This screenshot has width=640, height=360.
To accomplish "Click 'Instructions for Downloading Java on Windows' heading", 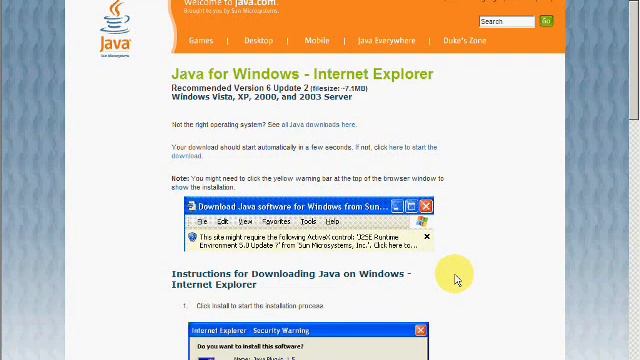I will pos(291,279).
